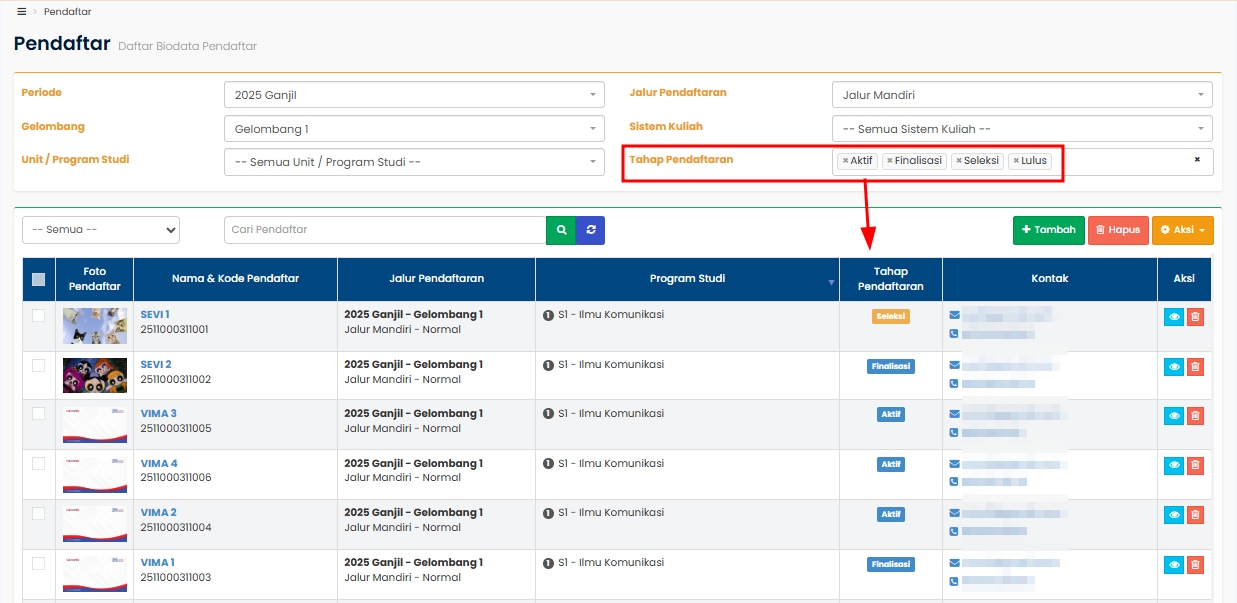This screenshot has width=1237, height=603.
Task: Remove the Aktif tag from Tahap Pendaftaran
Action: point(845,161)
